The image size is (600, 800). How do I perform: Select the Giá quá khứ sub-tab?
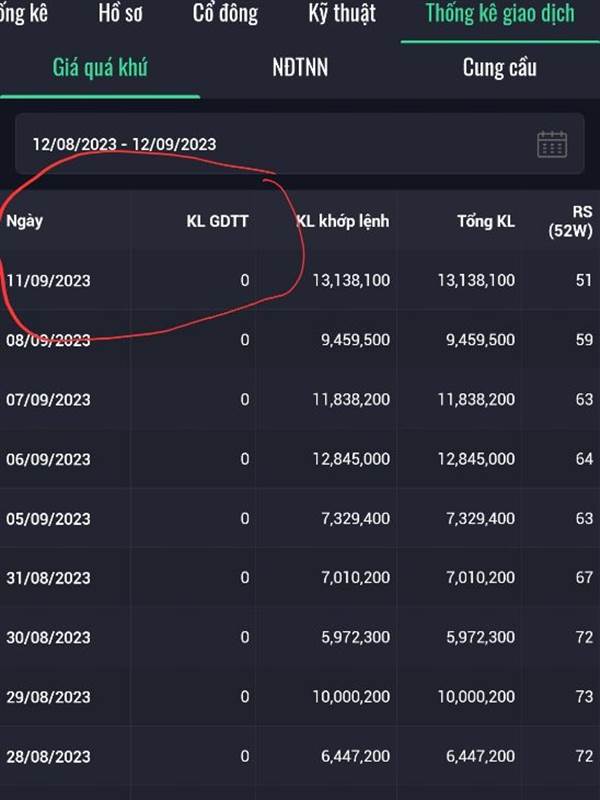click(x=100, y=68)
